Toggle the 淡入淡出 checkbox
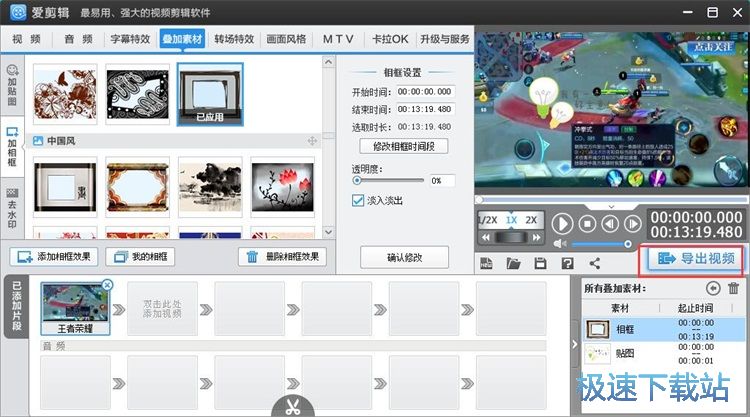Viewport: 750px width, 417px height. (x=358, y=200)
